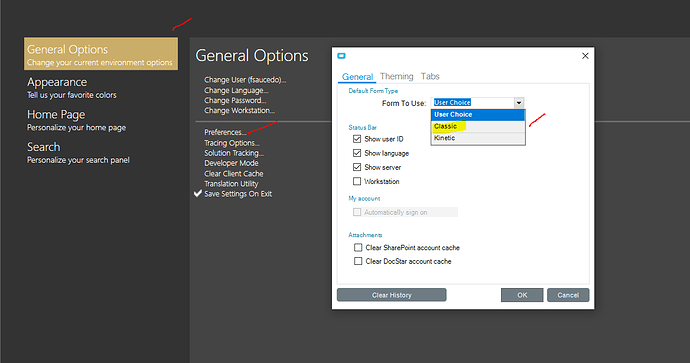Open Preferences... in General Options

225,132
